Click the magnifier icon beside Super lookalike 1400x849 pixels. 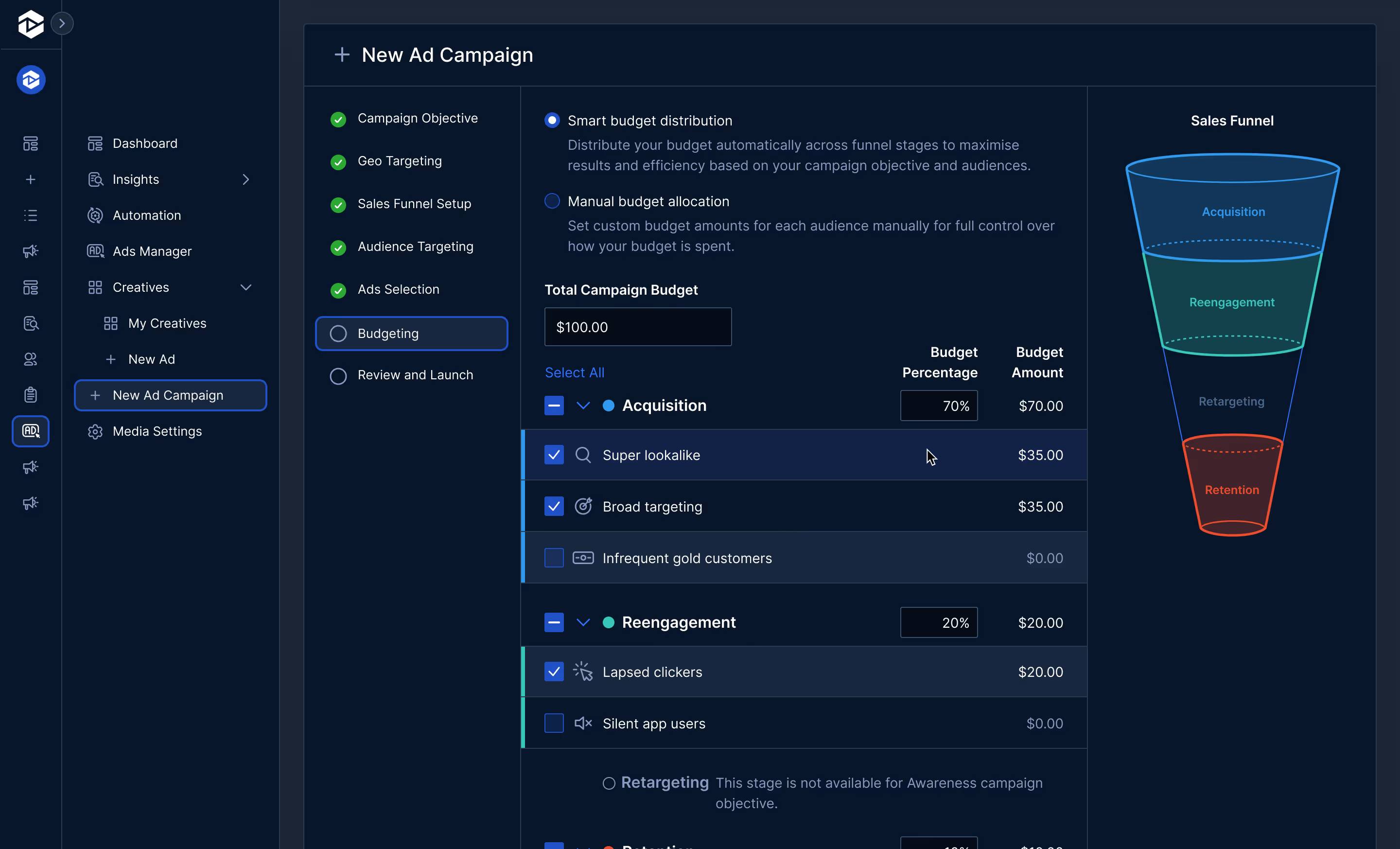click(x=582, y=455)
